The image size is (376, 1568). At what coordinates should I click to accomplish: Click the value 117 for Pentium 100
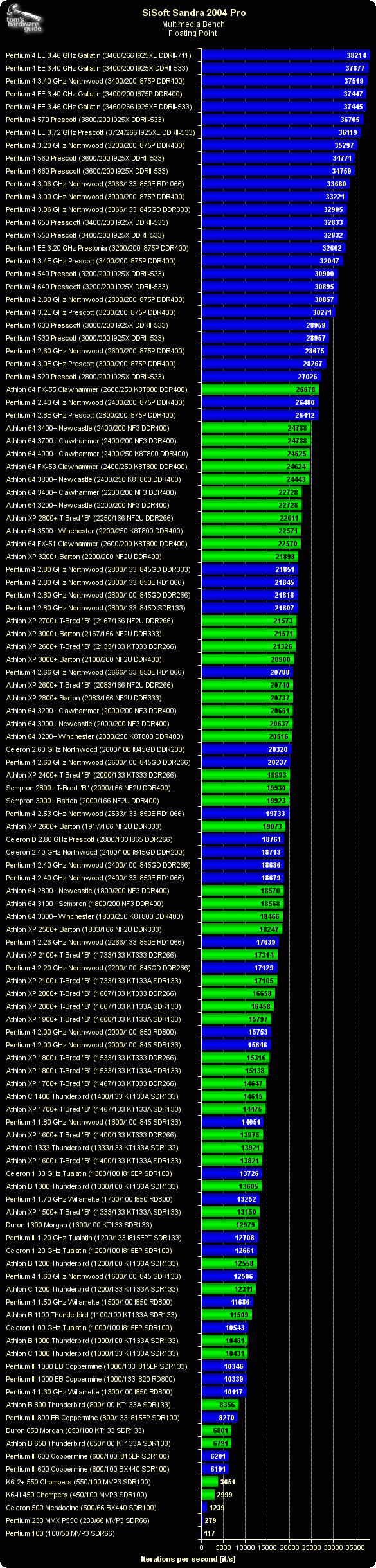point(210,1533)
